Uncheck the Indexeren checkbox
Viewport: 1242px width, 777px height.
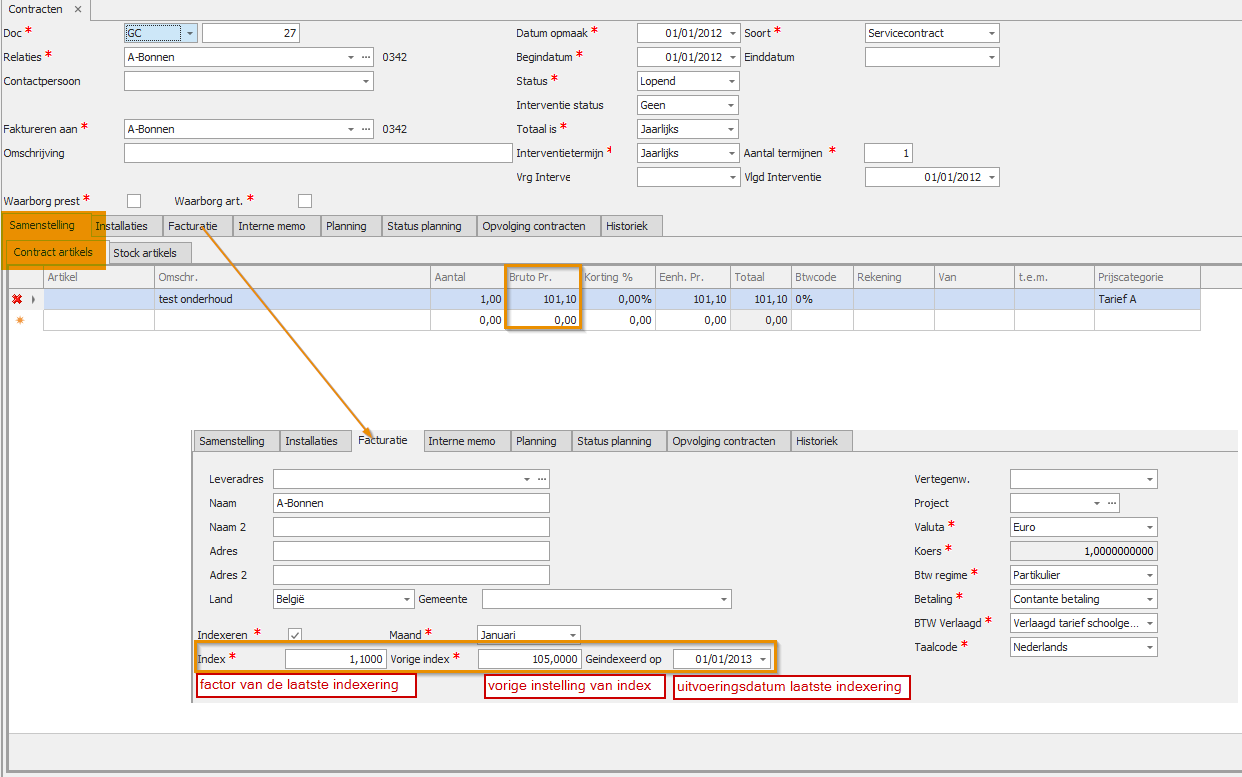click(x=295, y=634)
